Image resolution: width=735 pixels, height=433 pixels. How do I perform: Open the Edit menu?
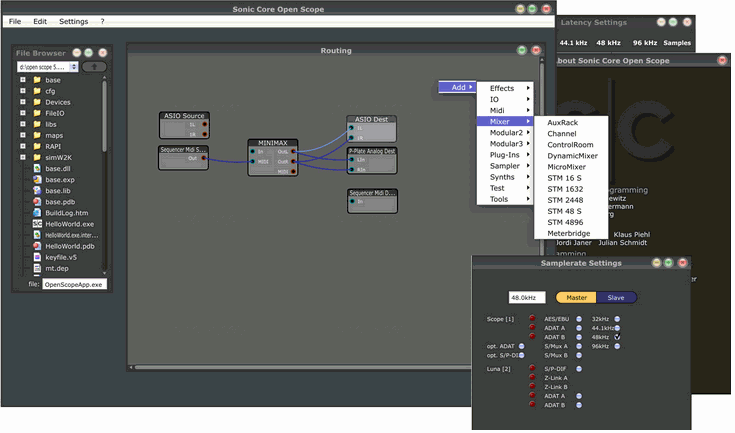click(40, 22)
